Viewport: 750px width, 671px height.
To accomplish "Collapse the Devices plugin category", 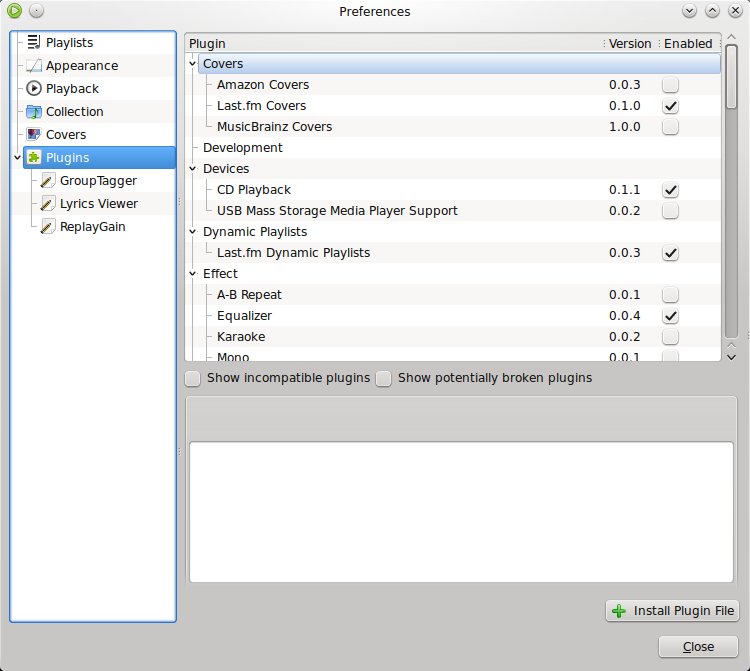I will [193, 169].
